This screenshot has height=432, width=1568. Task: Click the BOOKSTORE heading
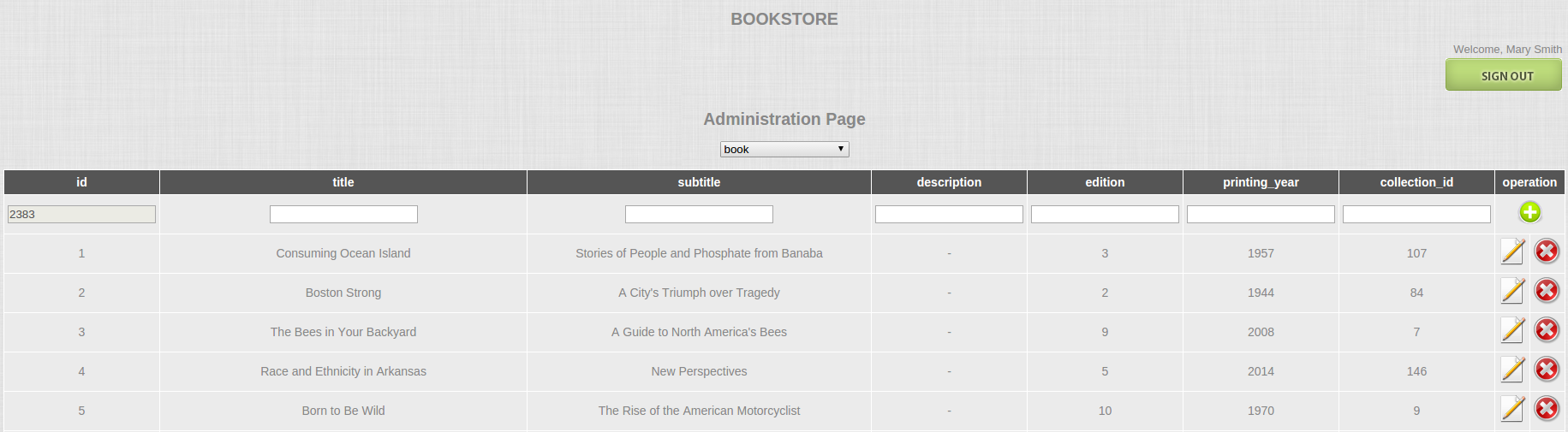tap(784, 19)
